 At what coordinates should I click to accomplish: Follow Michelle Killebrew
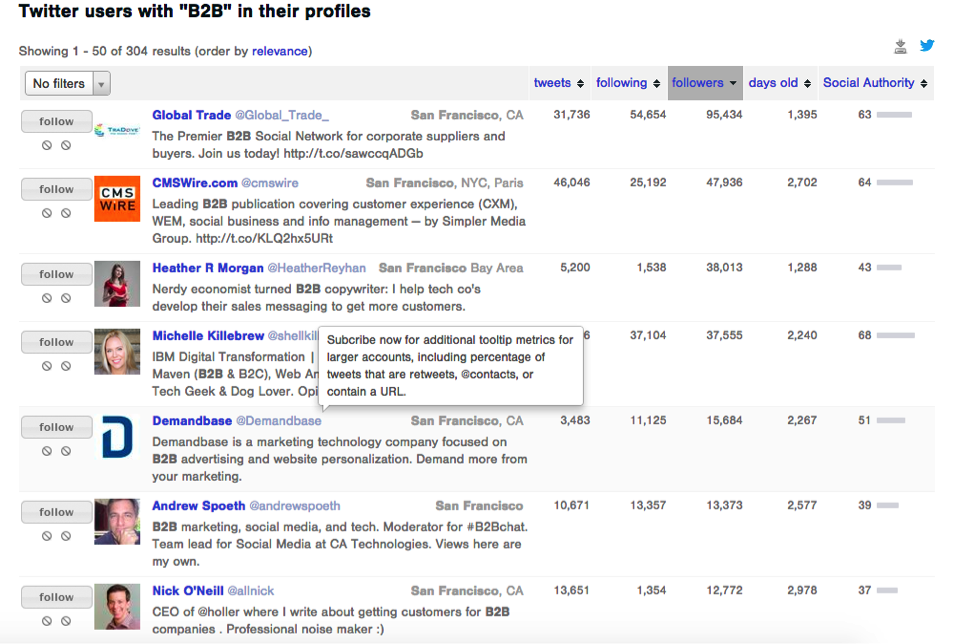[x=57, y=342]
